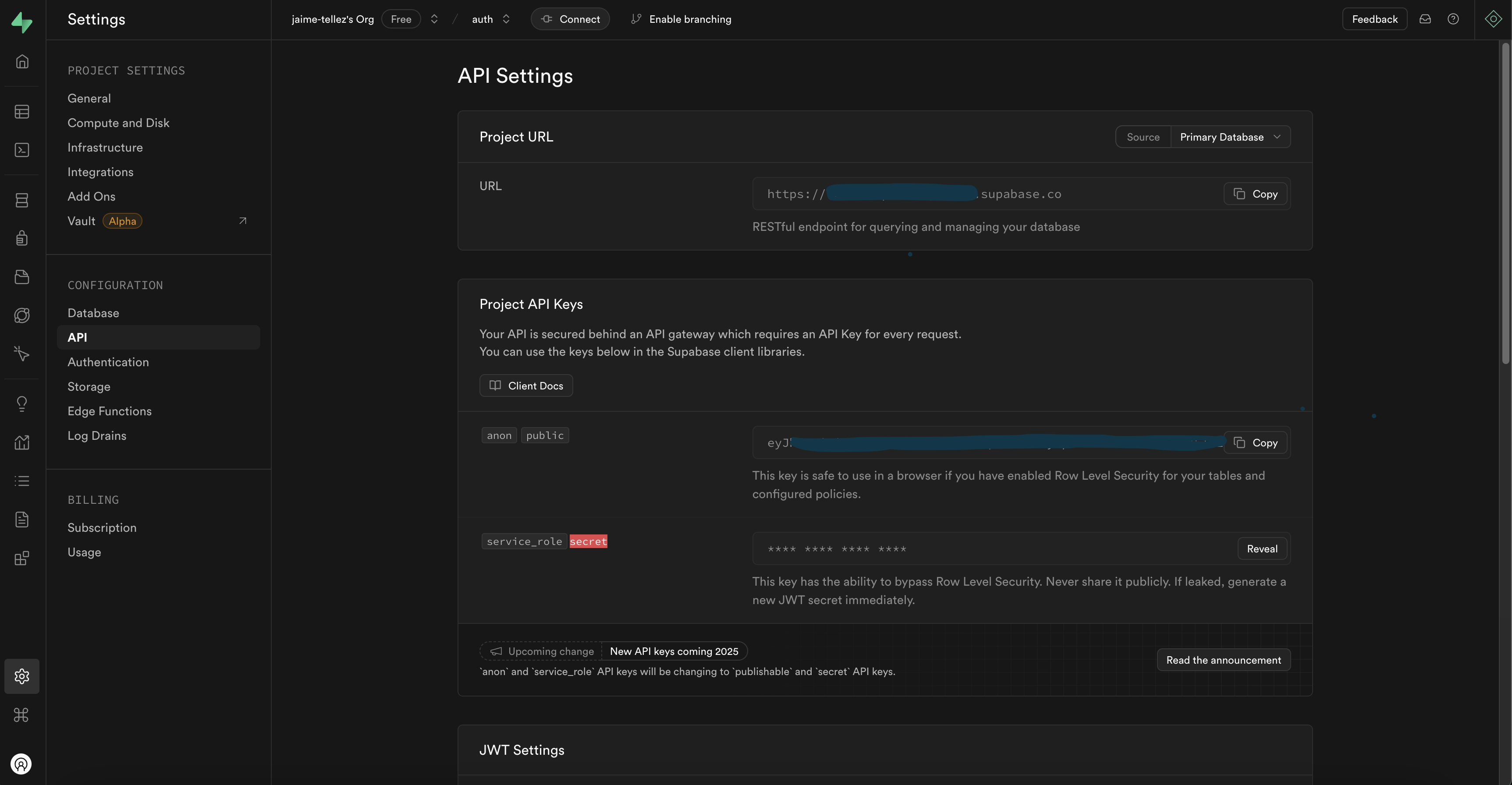This screenshot has width=1512, height=785.
Task: Click Read the announcement
Action: tap(1224, 660)
